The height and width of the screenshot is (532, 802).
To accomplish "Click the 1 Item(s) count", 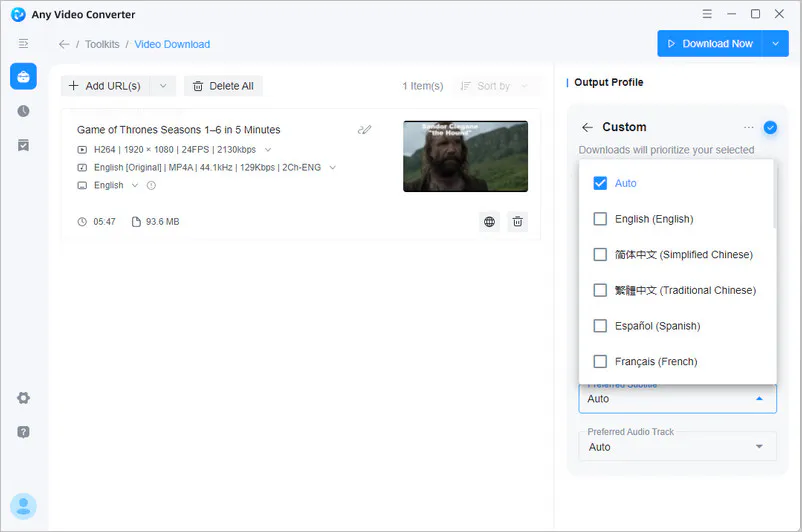I will 422,86.
